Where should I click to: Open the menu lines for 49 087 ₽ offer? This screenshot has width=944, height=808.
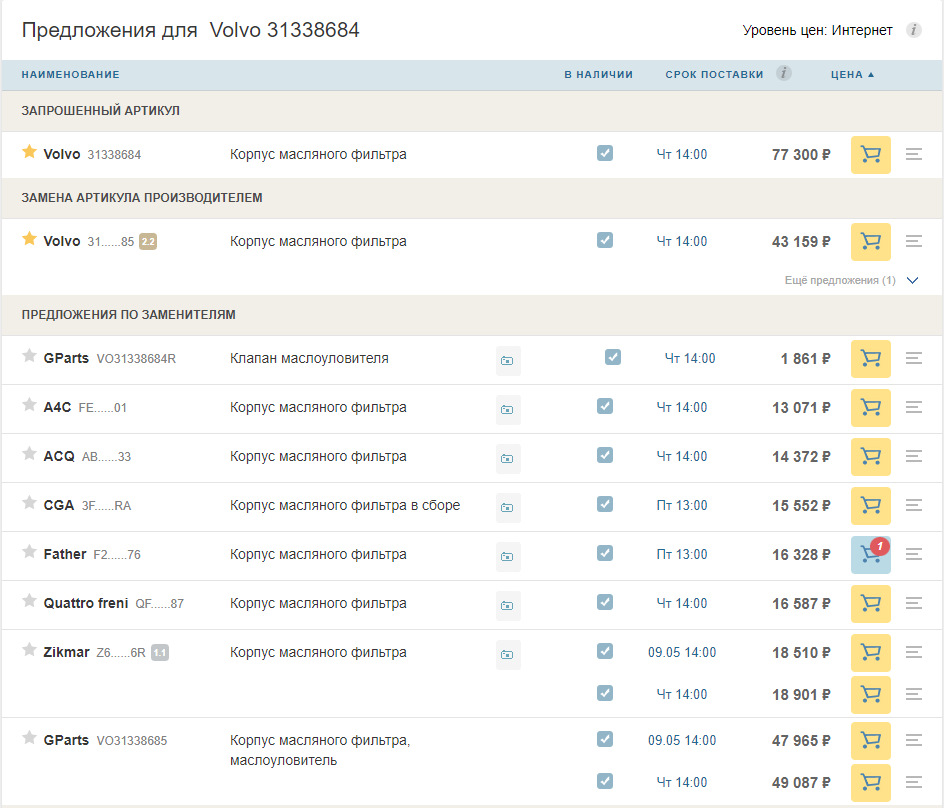[x=913, y=783]
